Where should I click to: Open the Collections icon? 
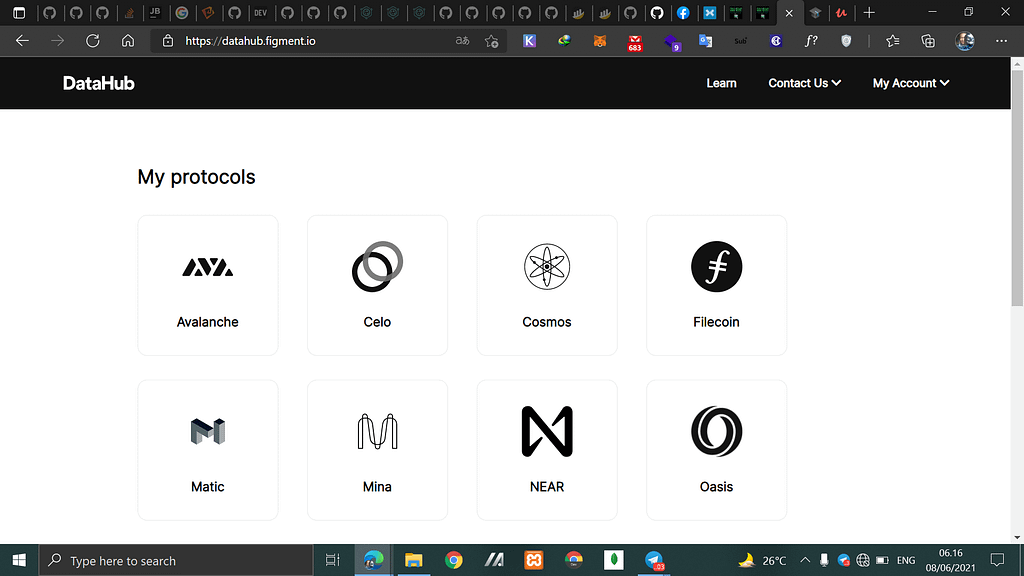tap(928, 40)
